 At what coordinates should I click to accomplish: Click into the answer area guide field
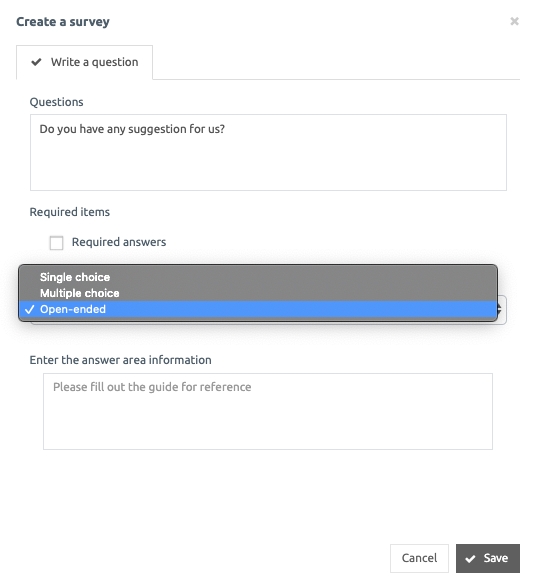pos(268,412)
